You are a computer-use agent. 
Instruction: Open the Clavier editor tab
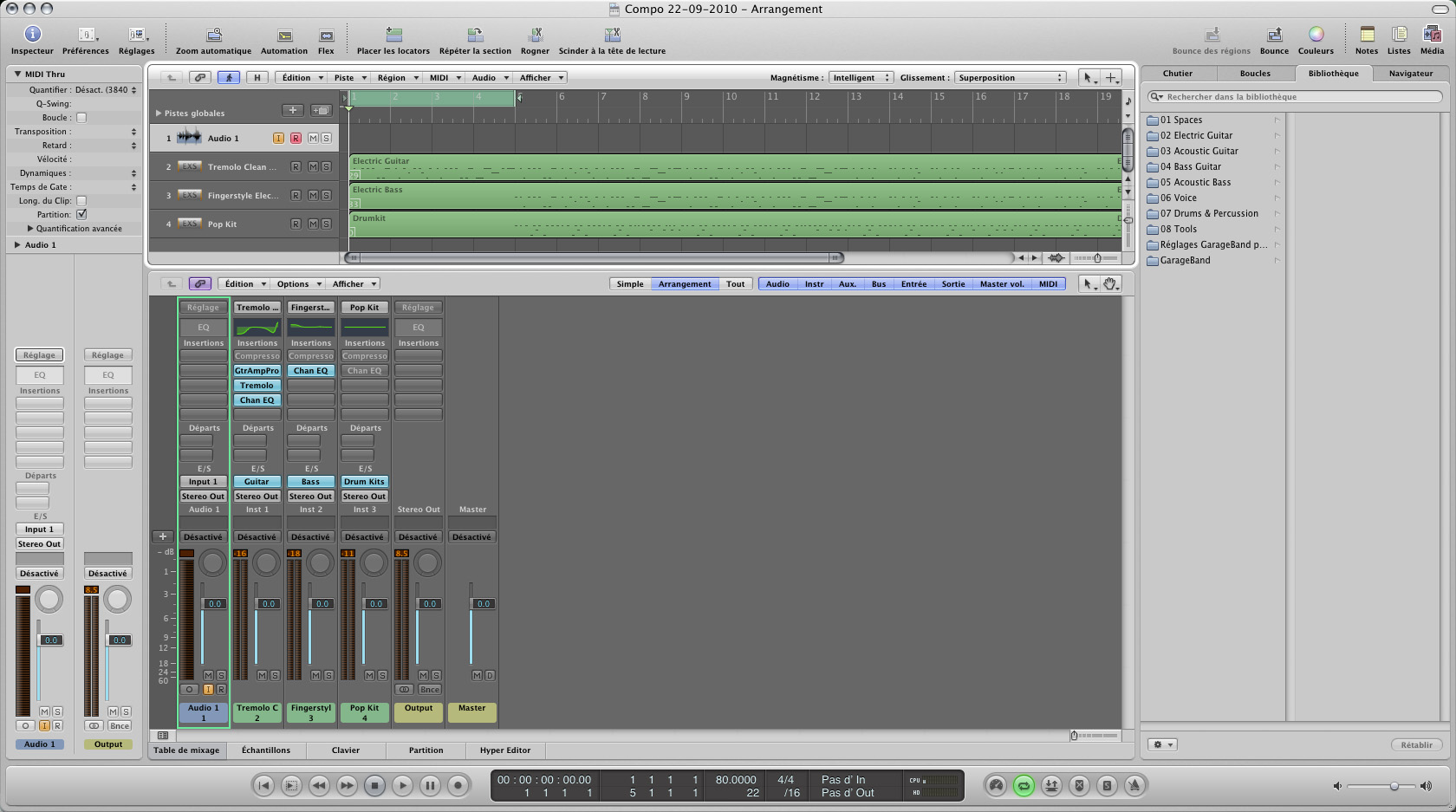pos(345,750)
